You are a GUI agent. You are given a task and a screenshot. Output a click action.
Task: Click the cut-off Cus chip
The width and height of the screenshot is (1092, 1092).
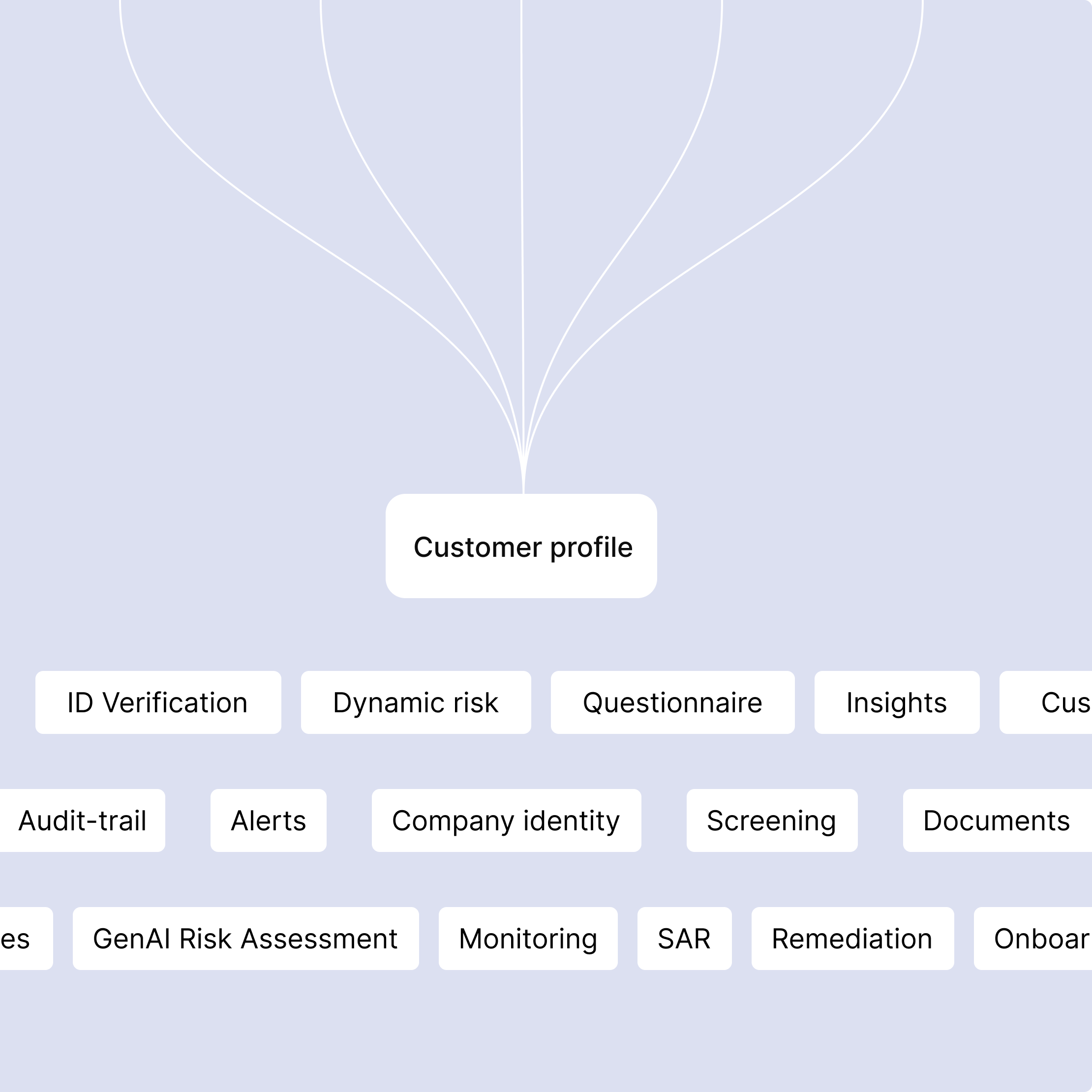[x=1046, y=702]
